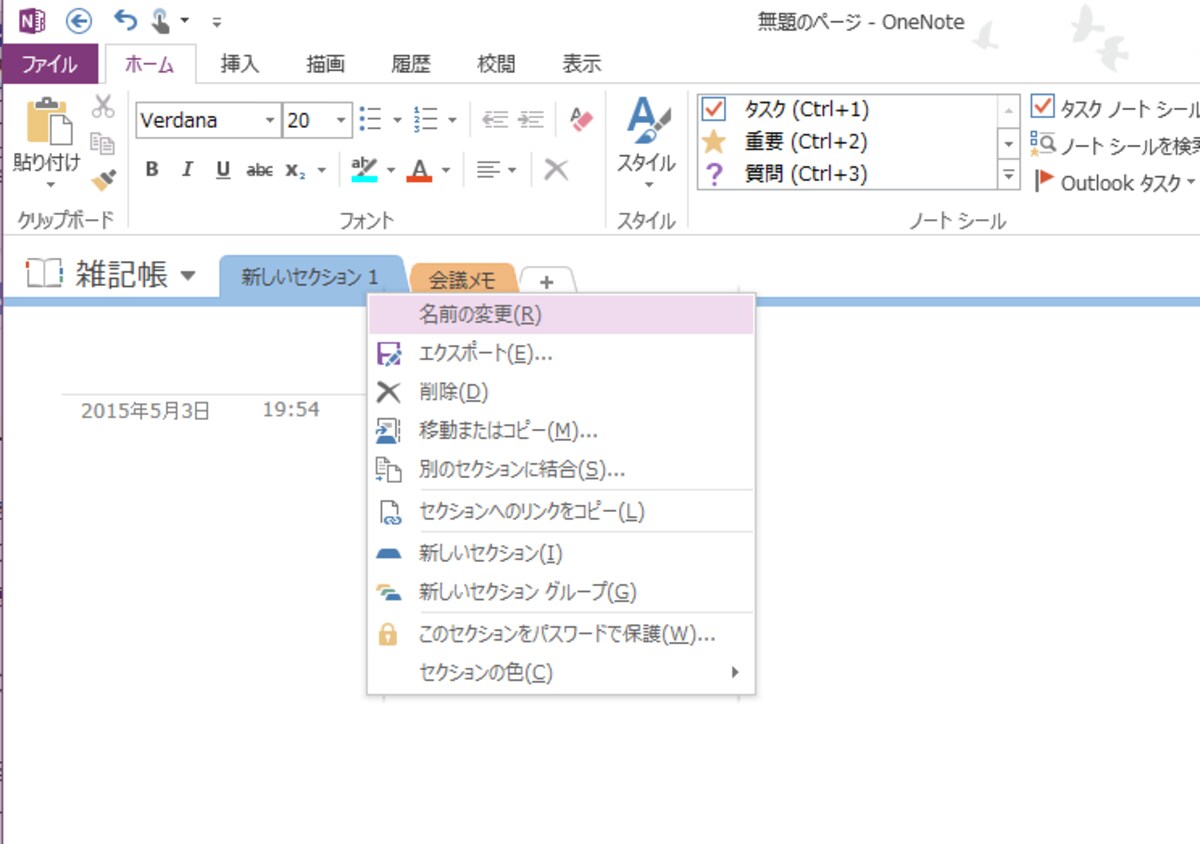Toggle the タスク (Ctrl+1) tag checkbox
The width and height of the screenshot is (1200, 844).
click(x=714, y=109)
